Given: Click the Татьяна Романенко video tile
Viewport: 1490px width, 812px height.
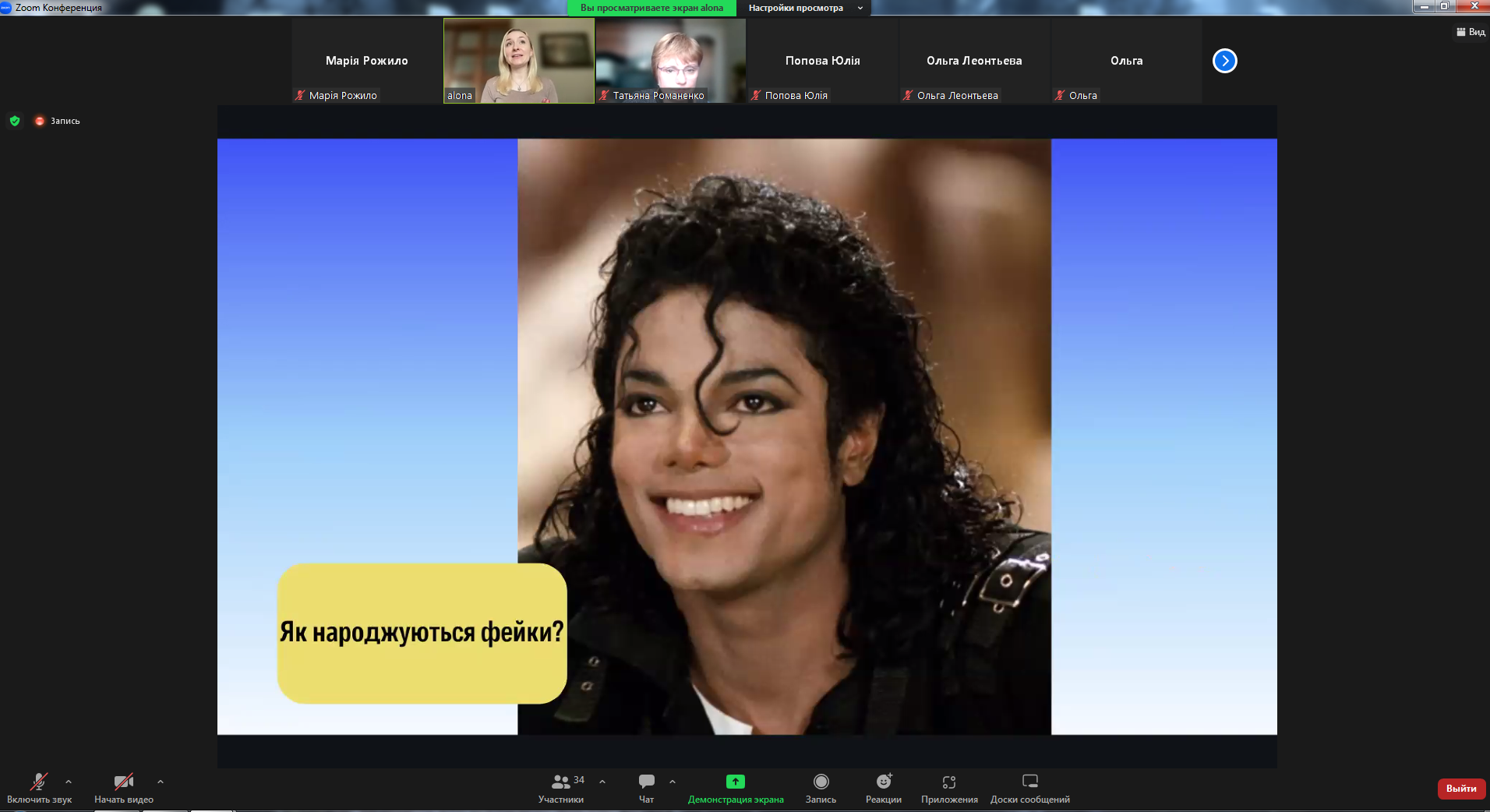Looking at the screenshot, I should [670, 61].
